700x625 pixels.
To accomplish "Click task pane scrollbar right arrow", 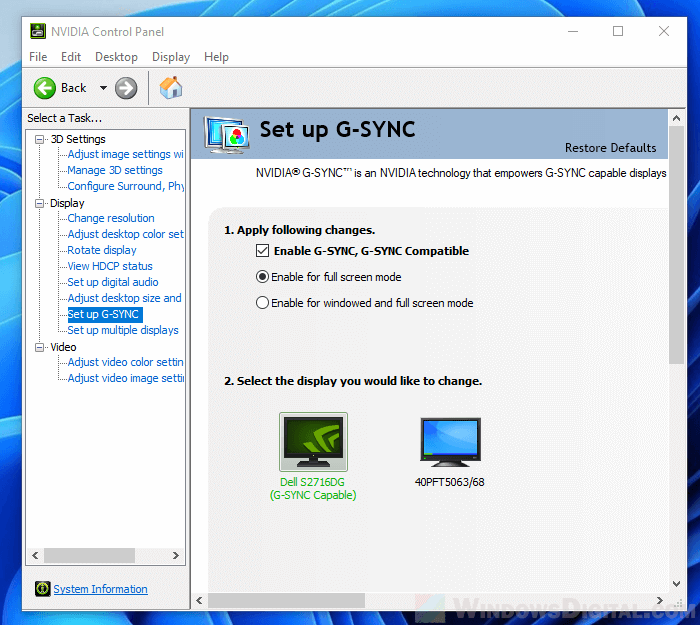I will [176, 555].
